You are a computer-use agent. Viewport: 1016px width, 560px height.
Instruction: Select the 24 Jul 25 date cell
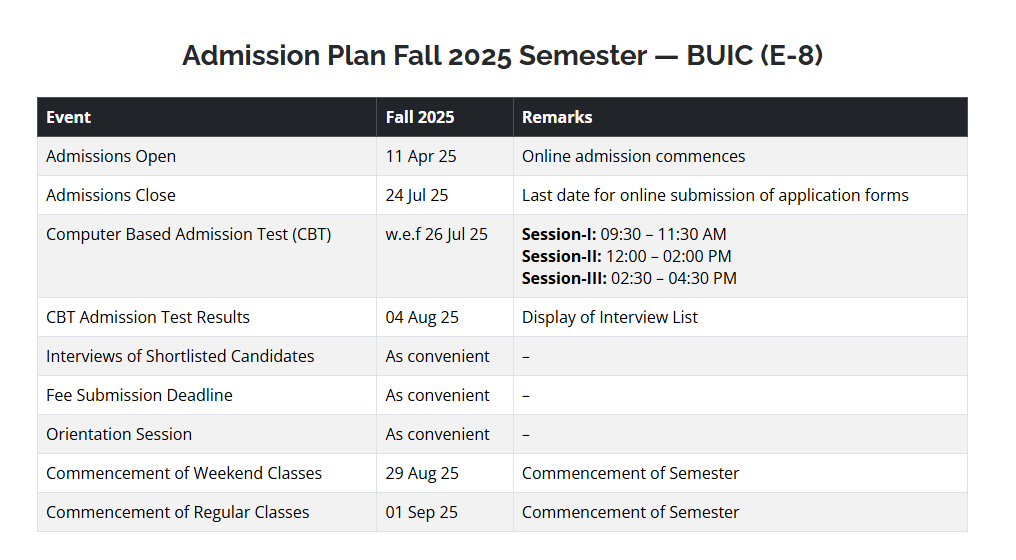(444, 195)
